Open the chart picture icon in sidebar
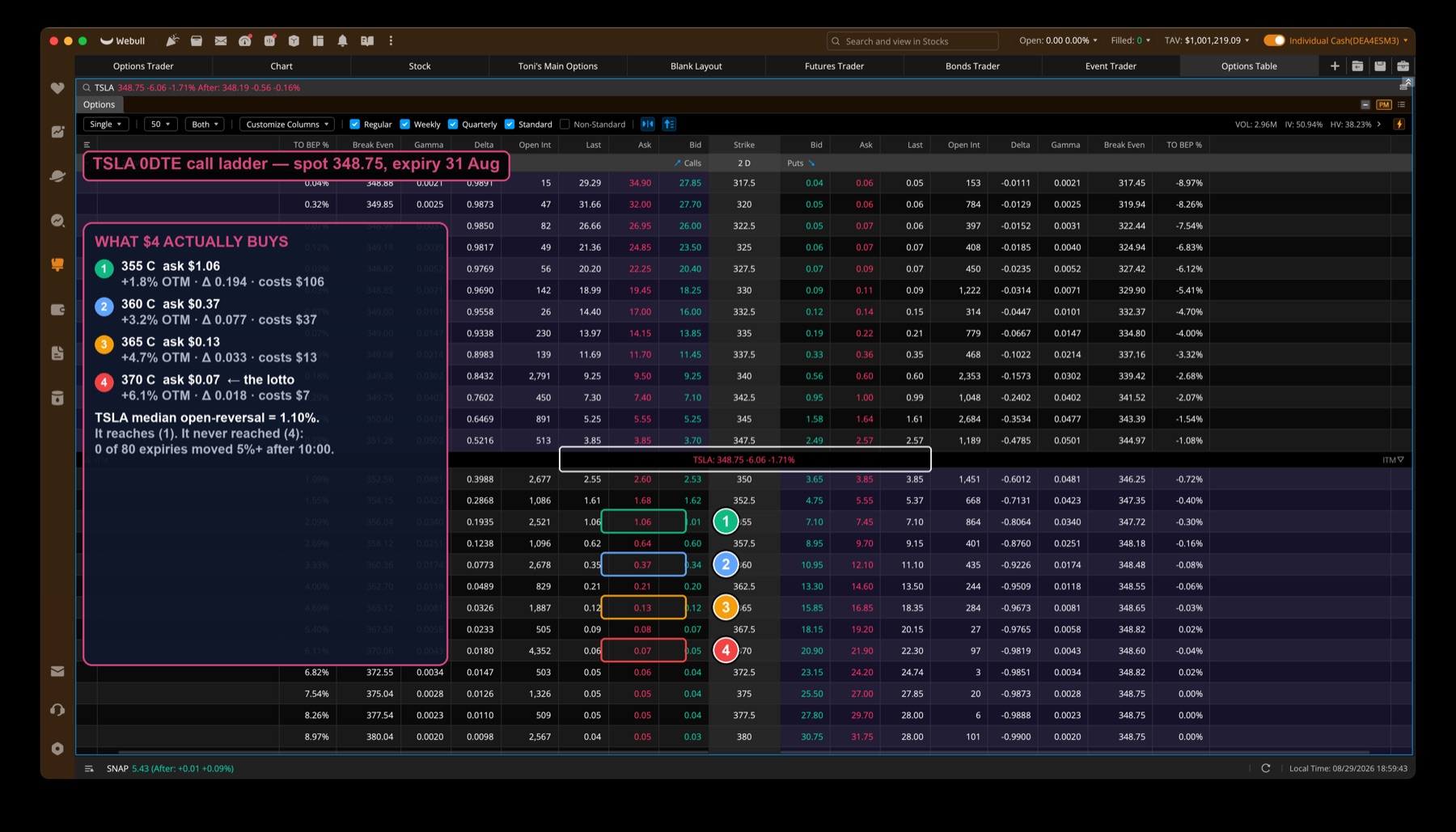 click(57, 132)
